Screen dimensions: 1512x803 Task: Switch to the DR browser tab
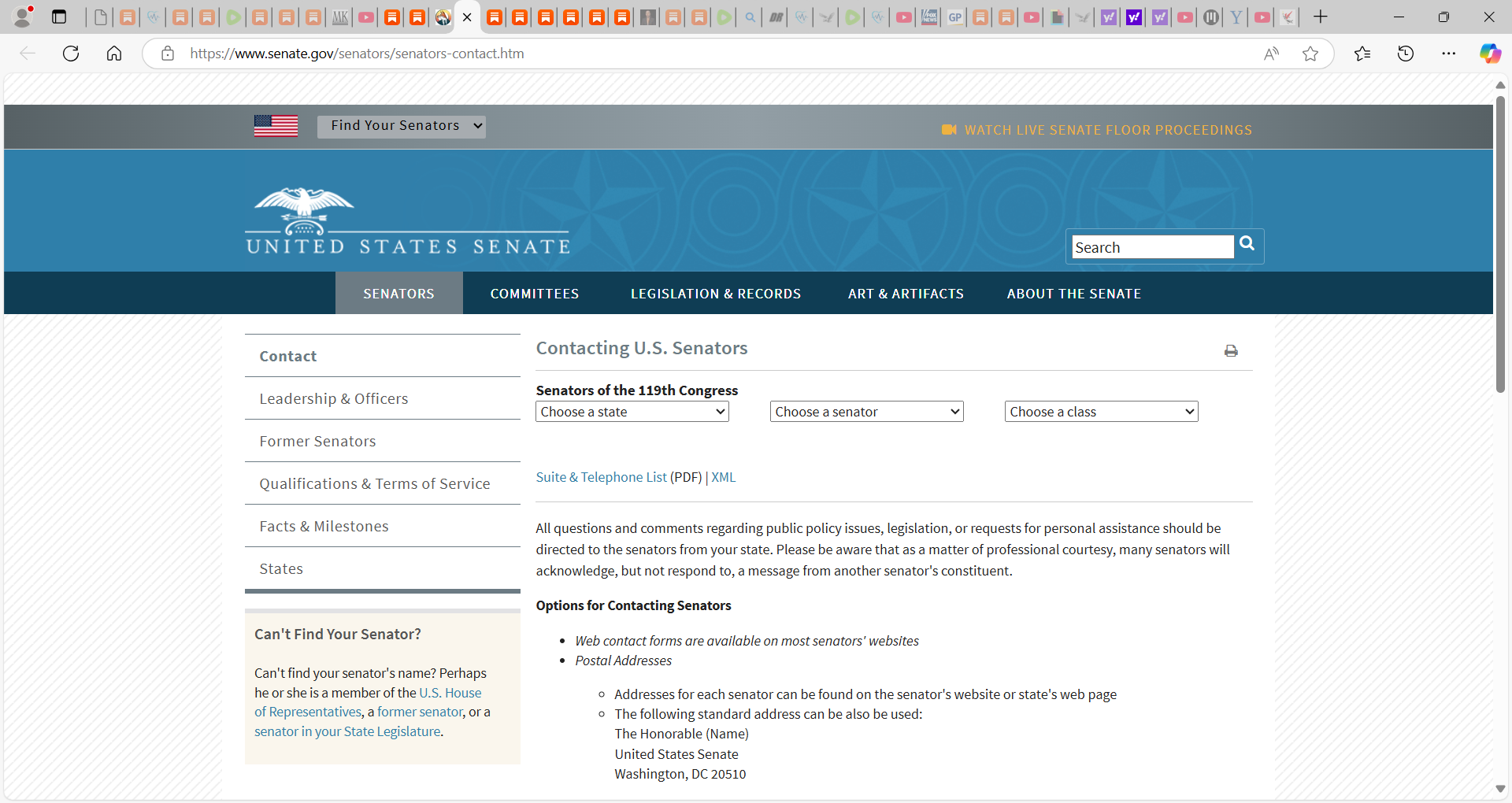point(776,17)
